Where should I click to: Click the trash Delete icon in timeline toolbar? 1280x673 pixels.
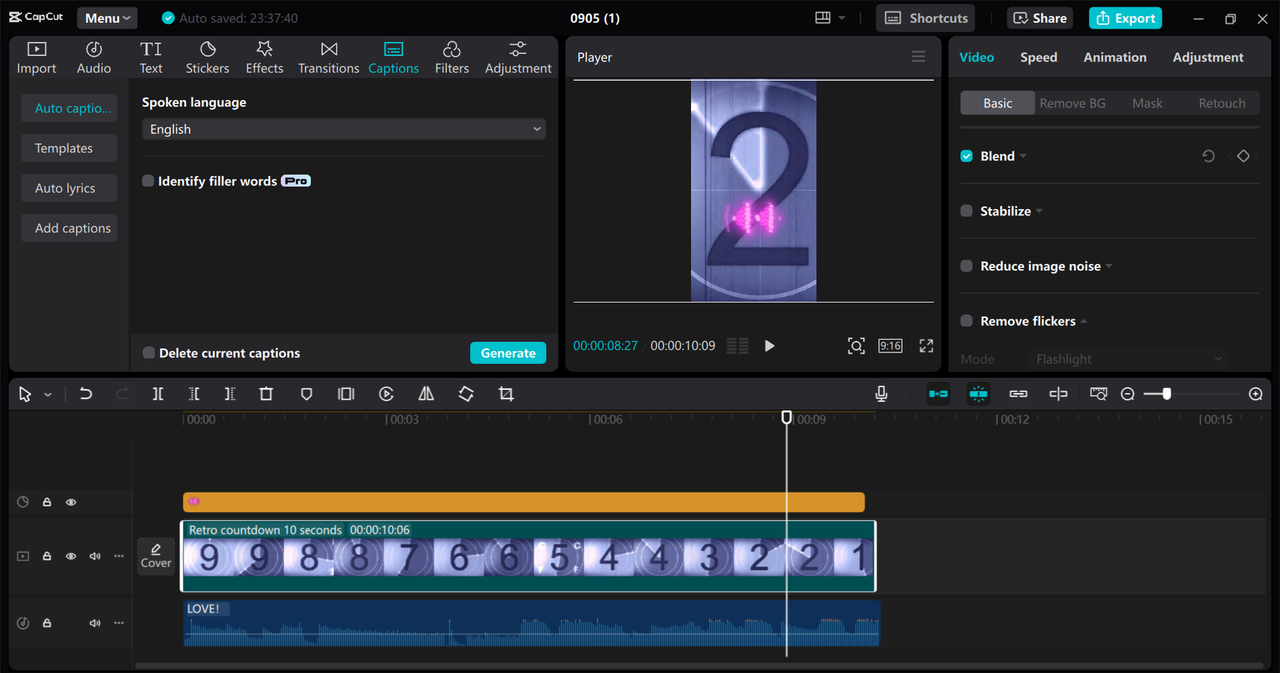(x=266, y=394)
